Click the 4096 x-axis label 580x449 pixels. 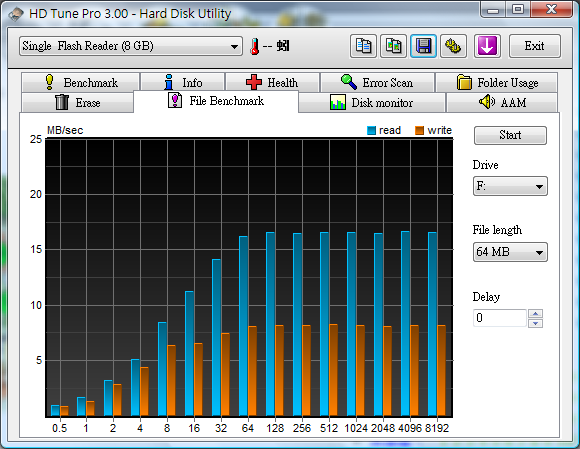410,428
